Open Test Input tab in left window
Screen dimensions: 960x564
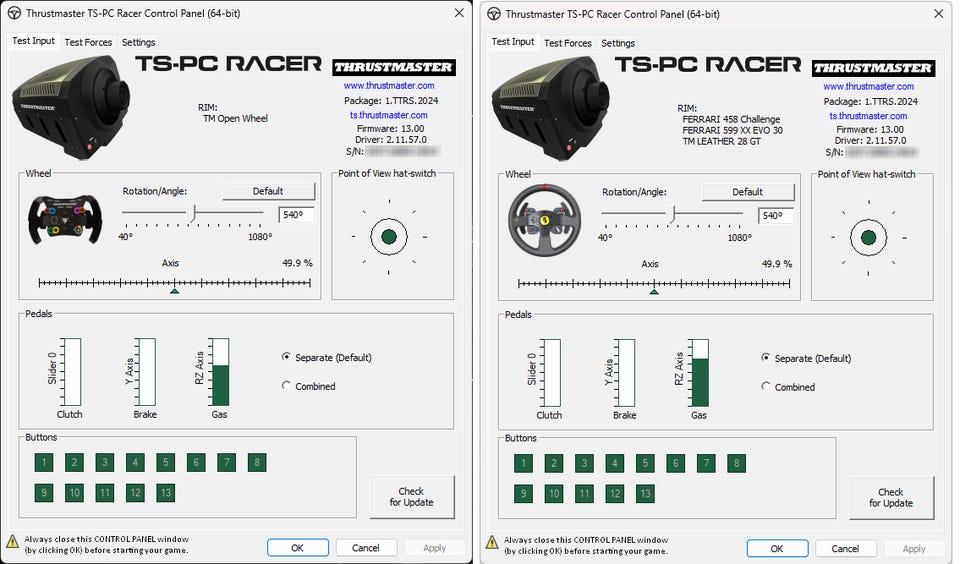(x=34, y=40)
